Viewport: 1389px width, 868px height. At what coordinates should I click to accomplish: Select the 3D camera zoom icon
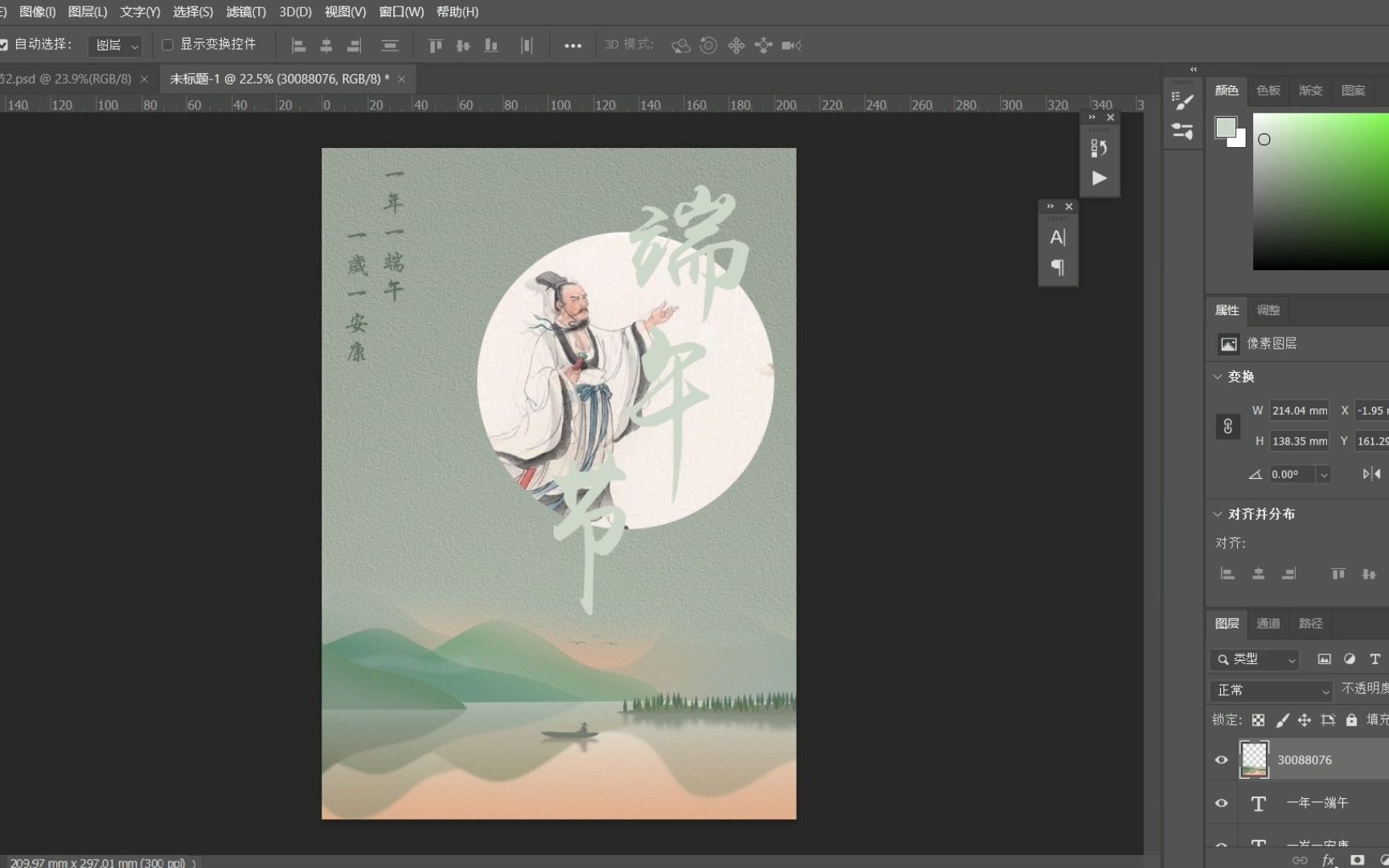(792, 46)
